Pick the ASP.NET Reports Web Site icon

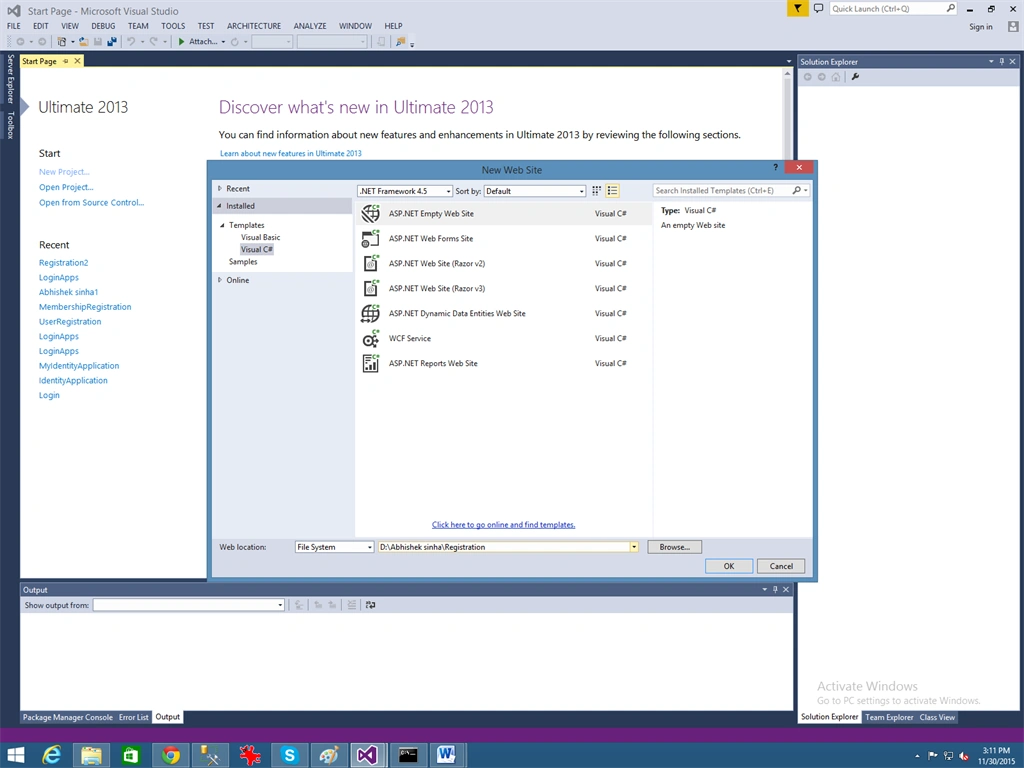pyautogui.click(x=370, y=363)
